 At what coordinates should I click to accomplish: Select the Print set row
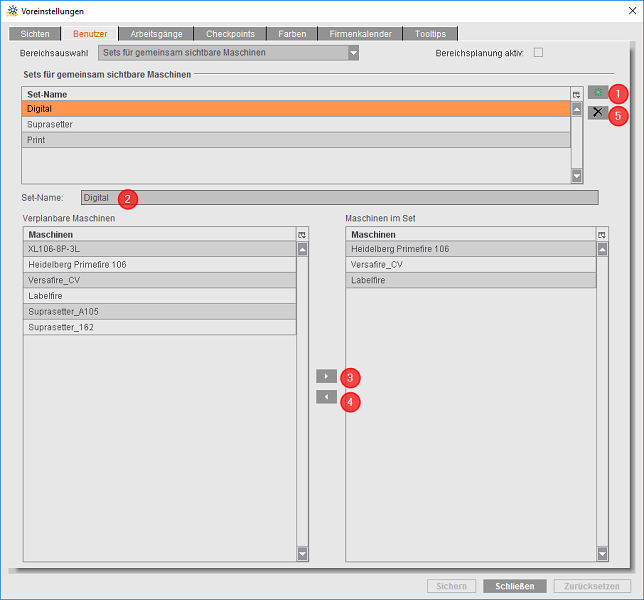point(296,140)
